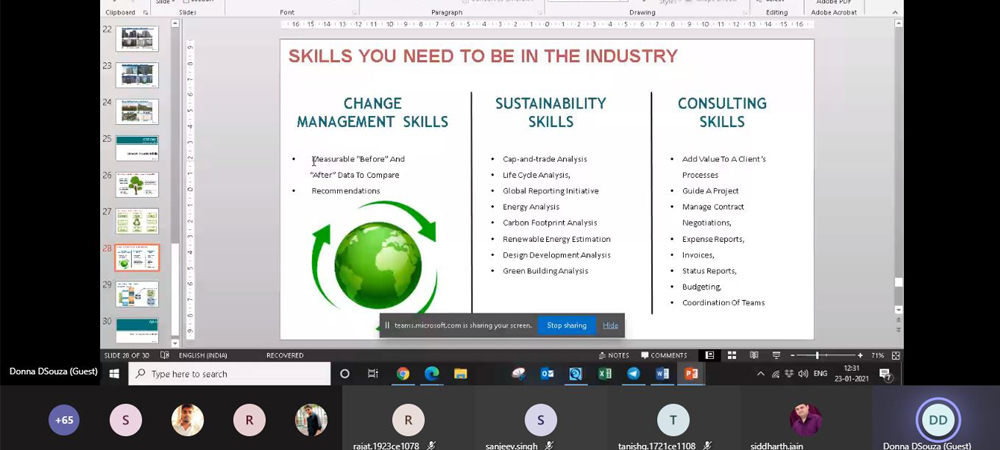Open Telegram from the taskbar
This screenshot has width=1000, height=450.
tap(634, 374)
